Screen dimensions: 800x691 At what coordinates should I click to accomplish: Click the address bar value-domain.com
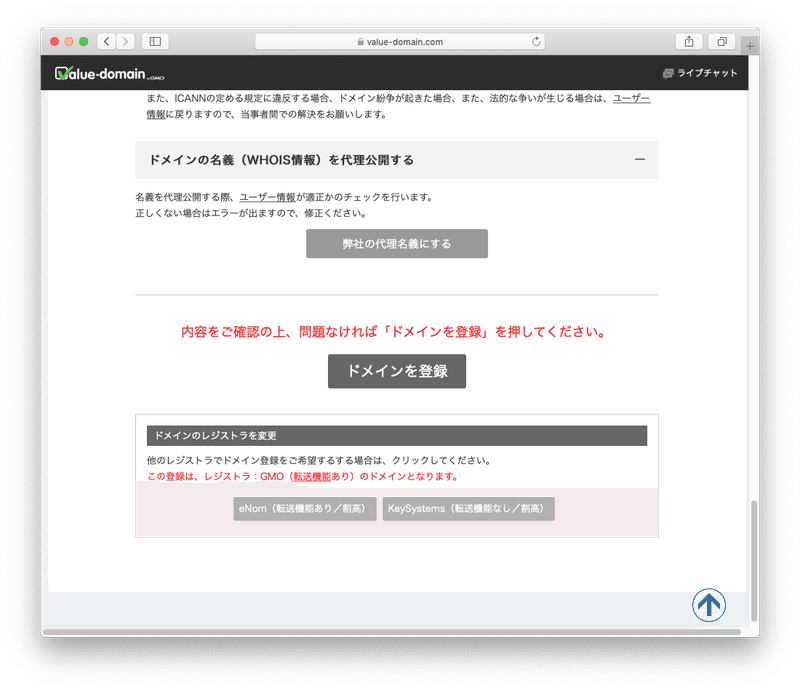pyautogui.click(x=399, y=41)
